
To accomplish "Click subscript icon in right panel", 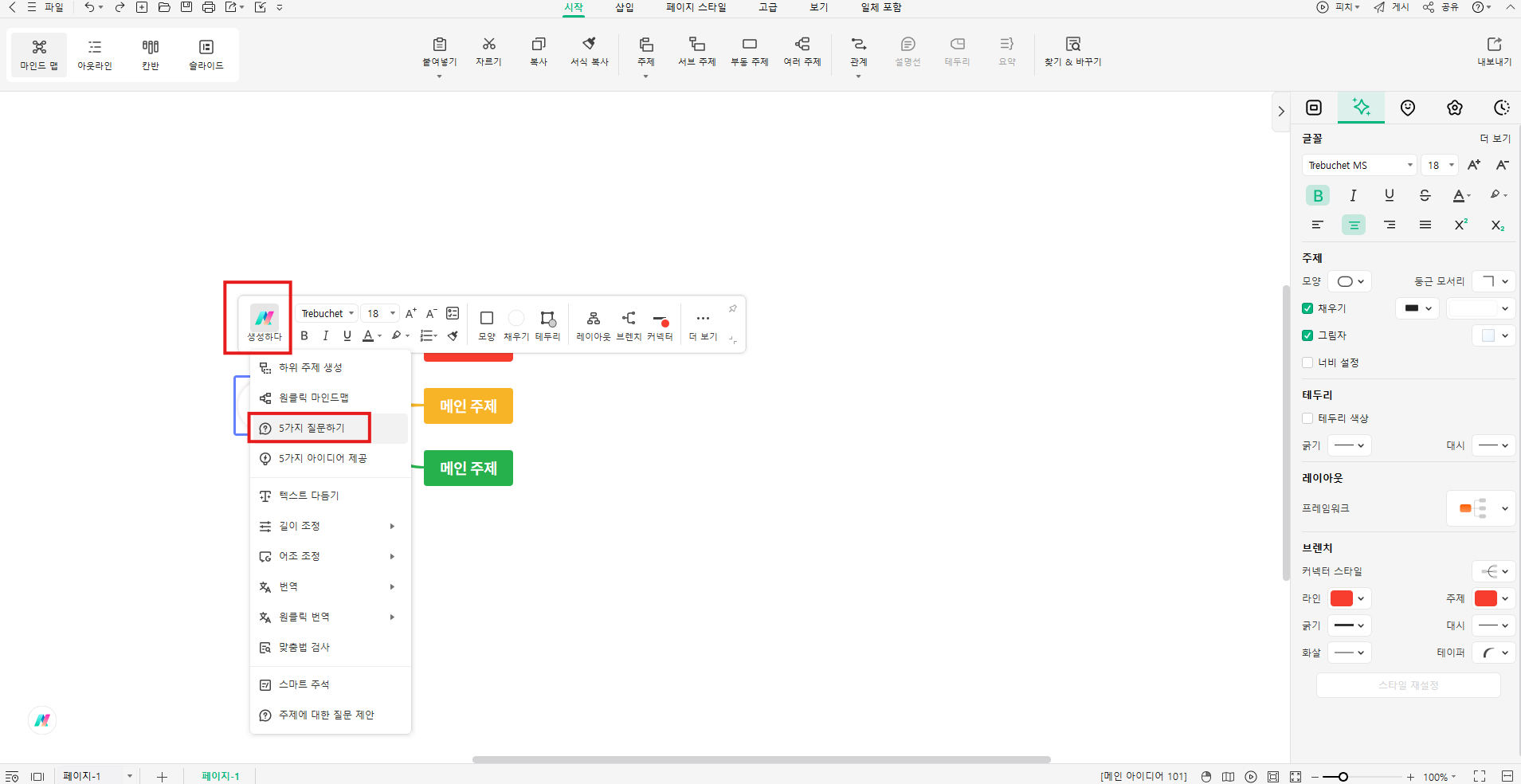I will [1497, 225].
